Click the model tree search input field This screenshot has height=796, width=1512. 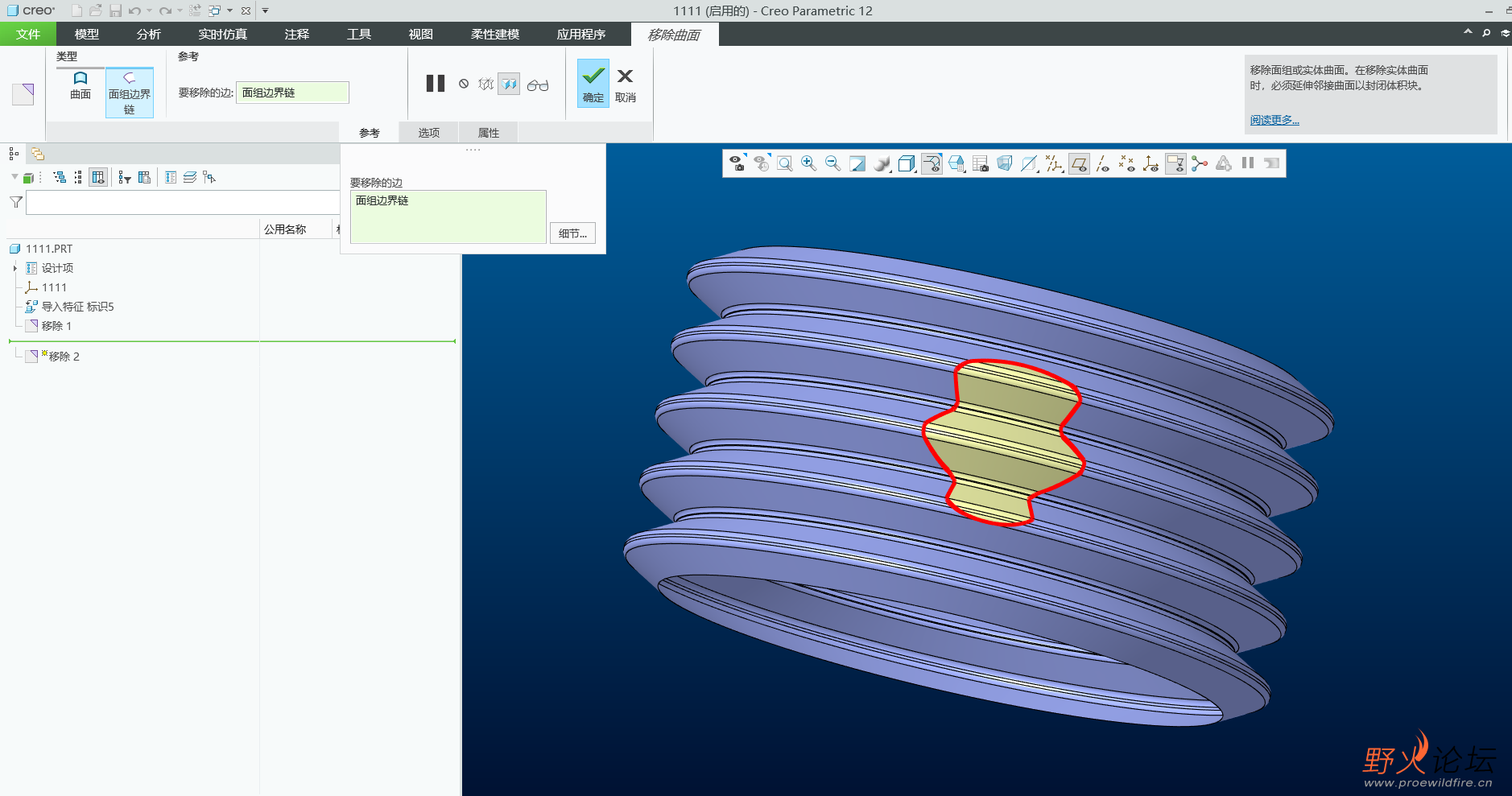click(182, 202)
